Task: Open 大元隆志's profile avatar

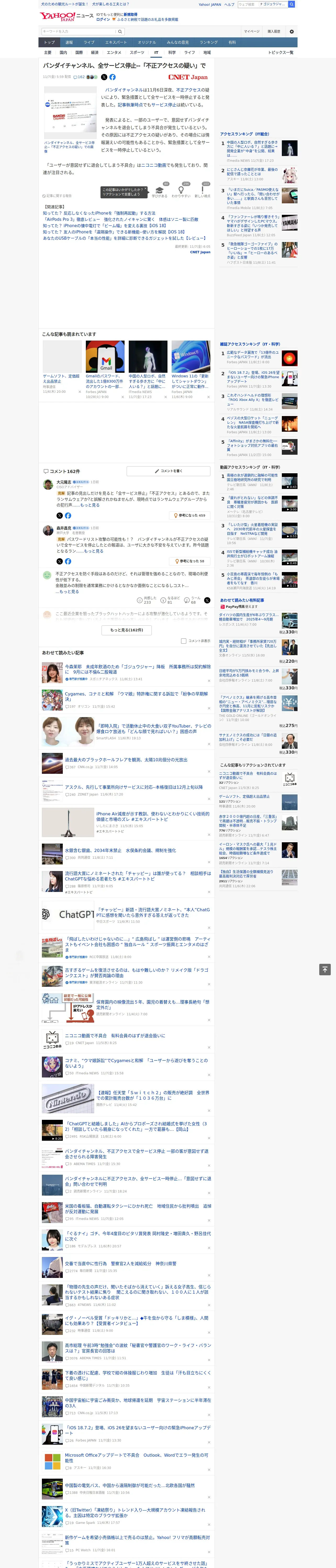Action: 48,485
